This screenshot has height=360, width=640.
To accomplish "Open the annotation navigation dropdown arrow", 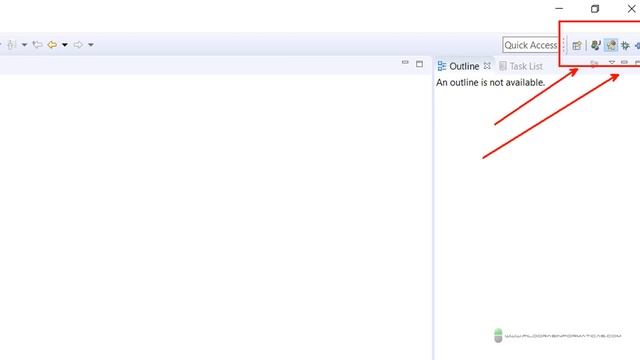I will [x=24, y=44].
